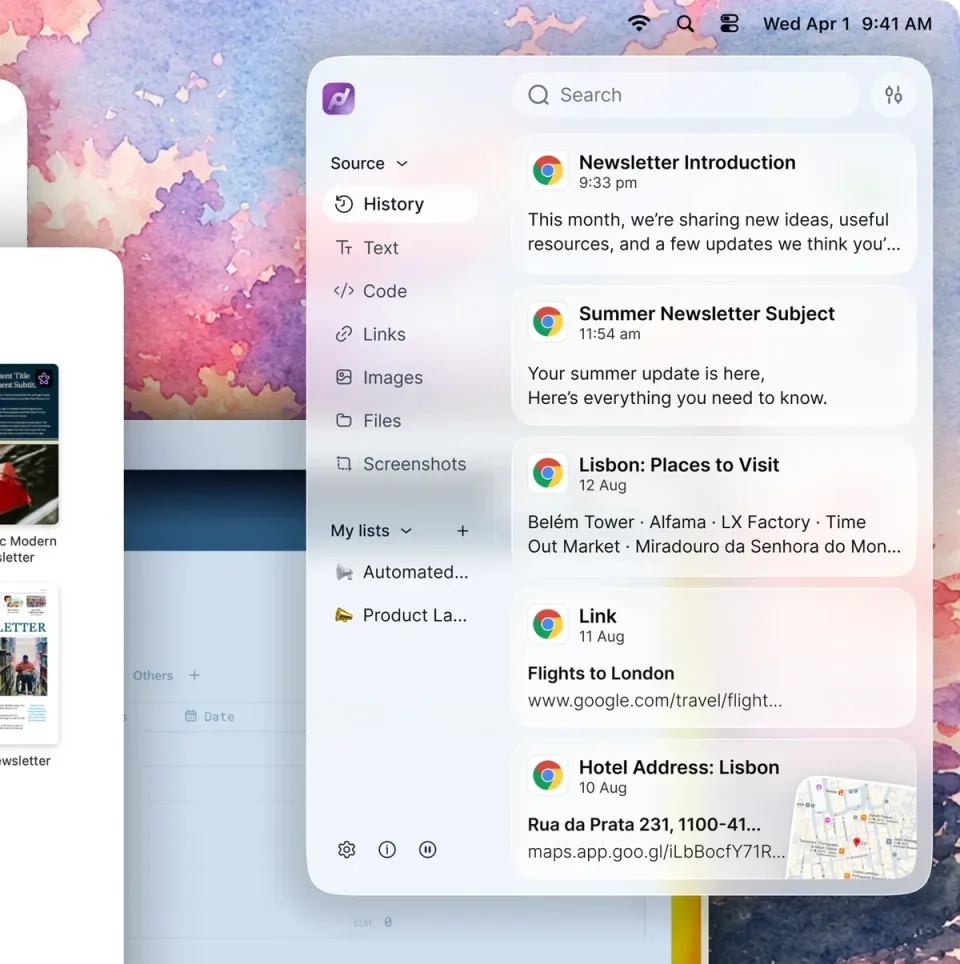Open the Flights to London link text
The image size is (960, 964).
coord(601,673)
